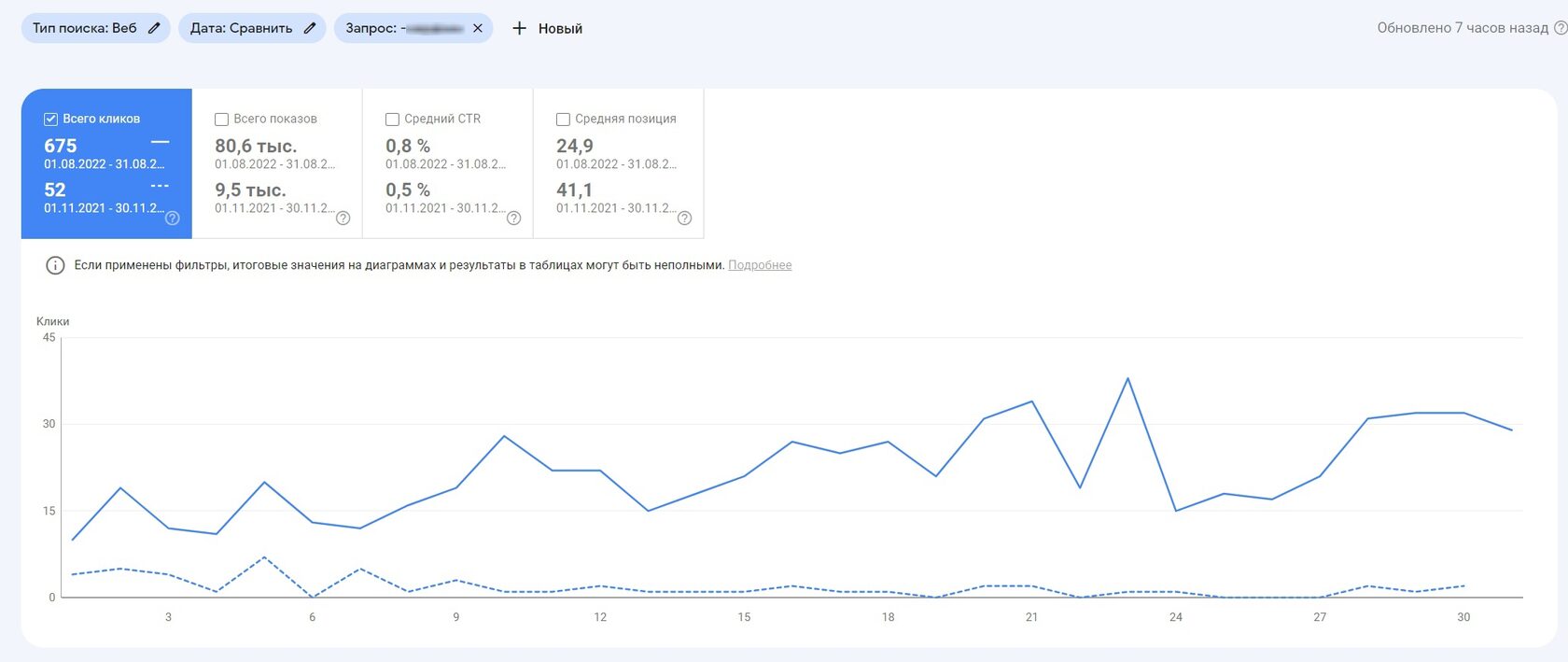Open the Подробнее link
1568x662 pixels.
(x=760, y=265)
